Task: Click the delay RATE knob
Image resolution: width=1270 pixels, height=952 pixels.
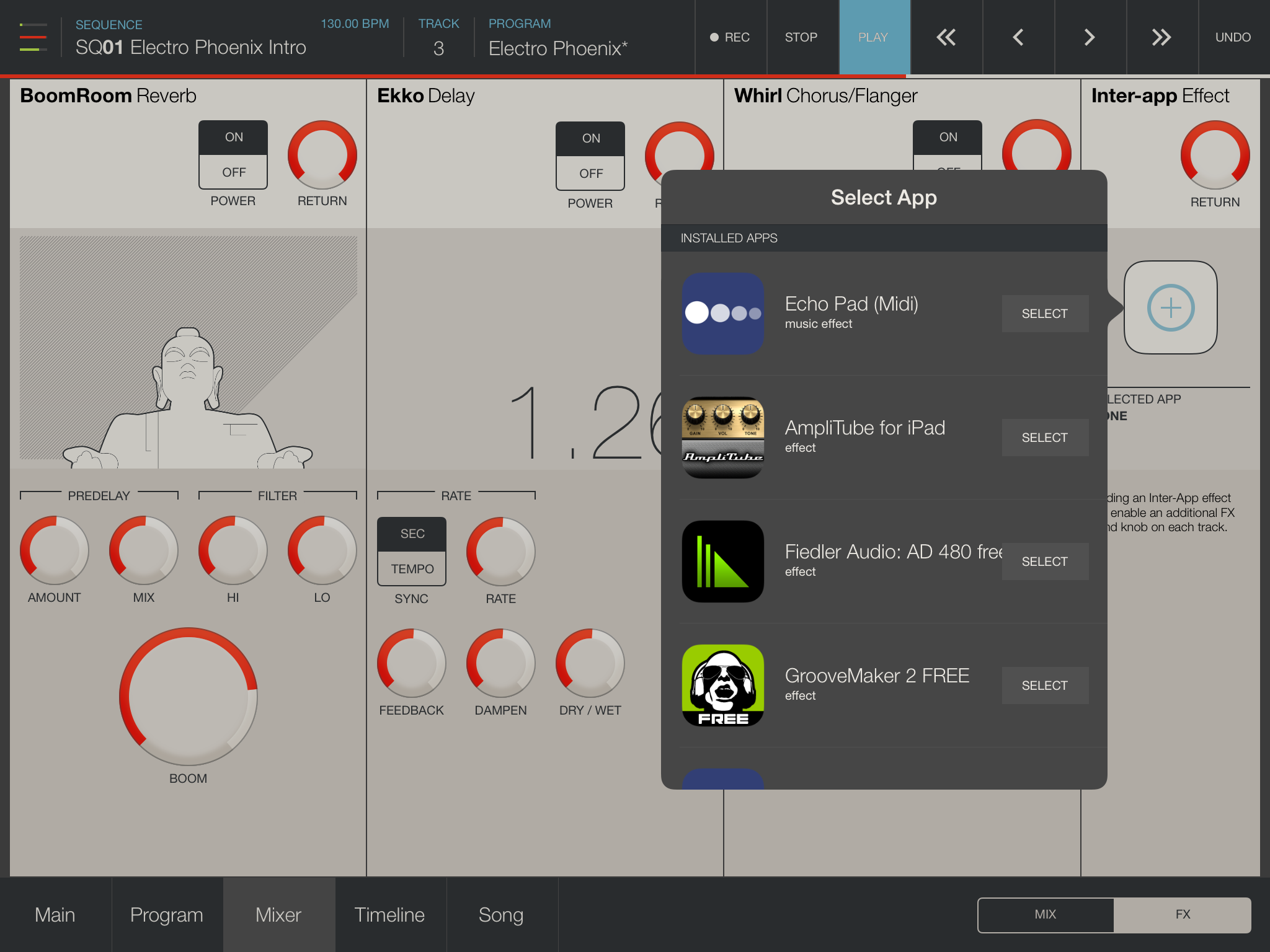Action: coord(501,552)
